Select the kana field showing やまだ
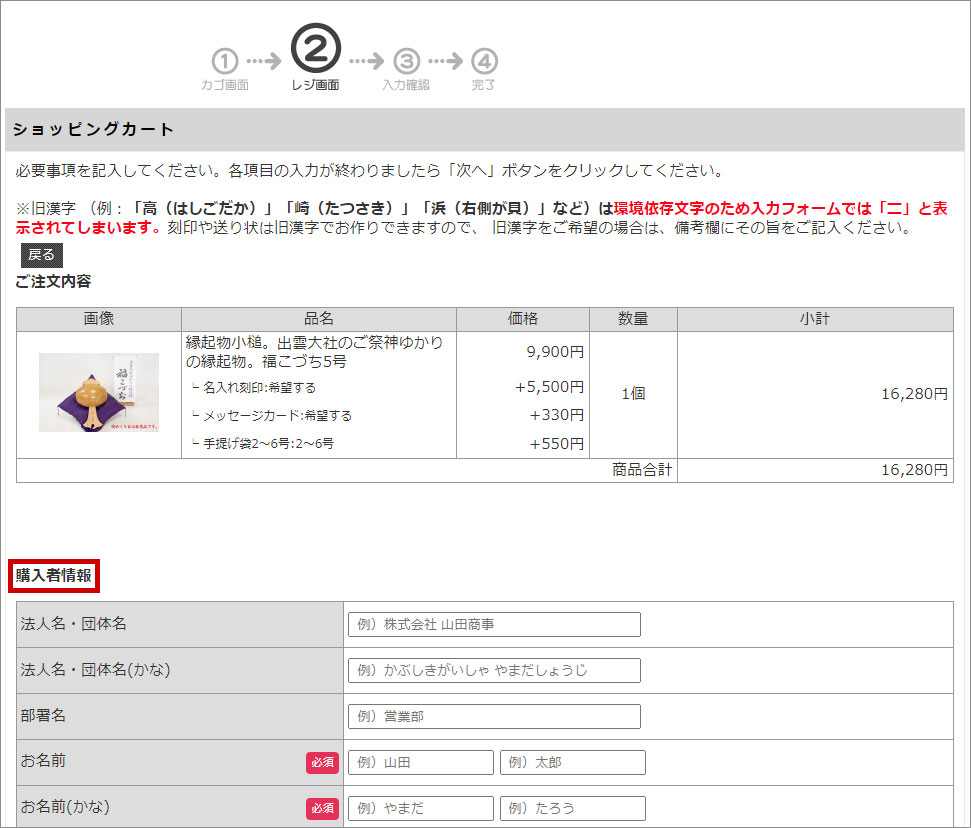The width and height of the screenshot is (971, 828). (421, 808)
